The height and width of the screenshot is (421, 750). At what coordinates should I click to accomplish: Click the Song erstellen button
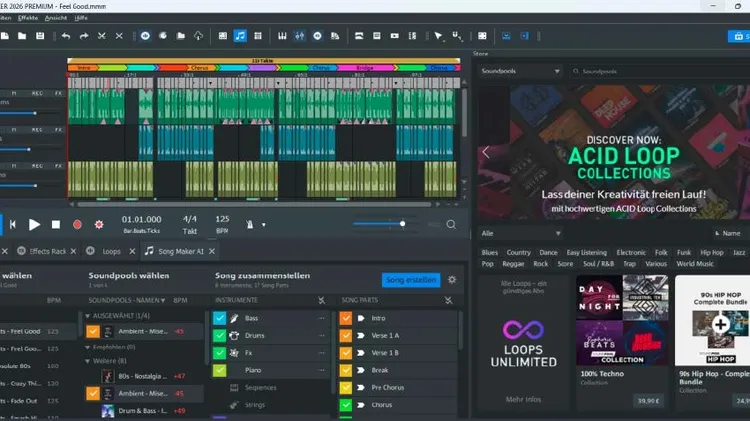point(410,280)
